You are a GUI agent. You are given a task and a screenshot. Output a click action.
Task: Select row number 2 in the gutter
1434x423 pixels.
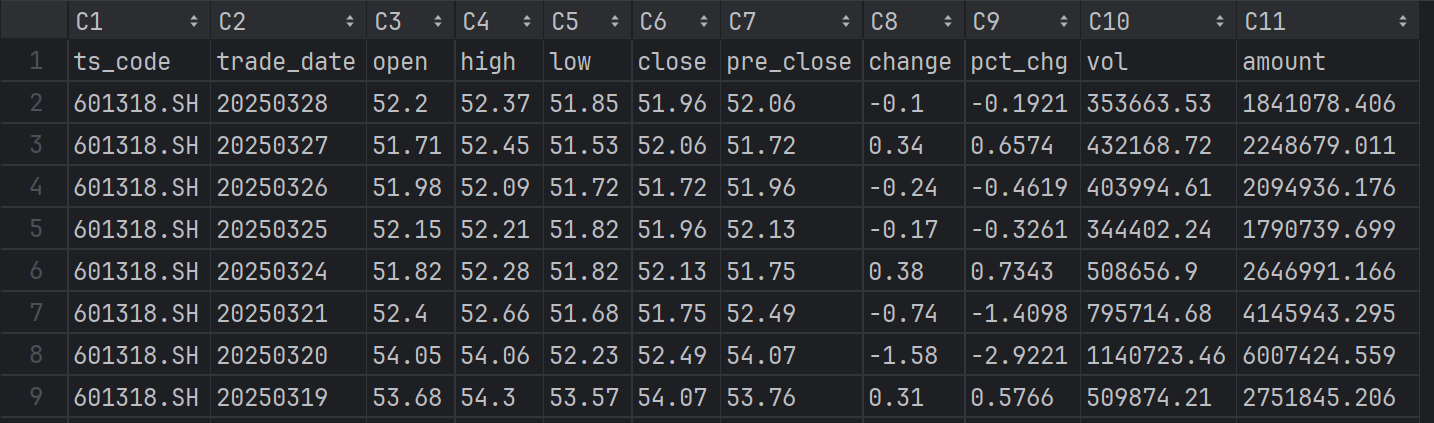(36, 103)
